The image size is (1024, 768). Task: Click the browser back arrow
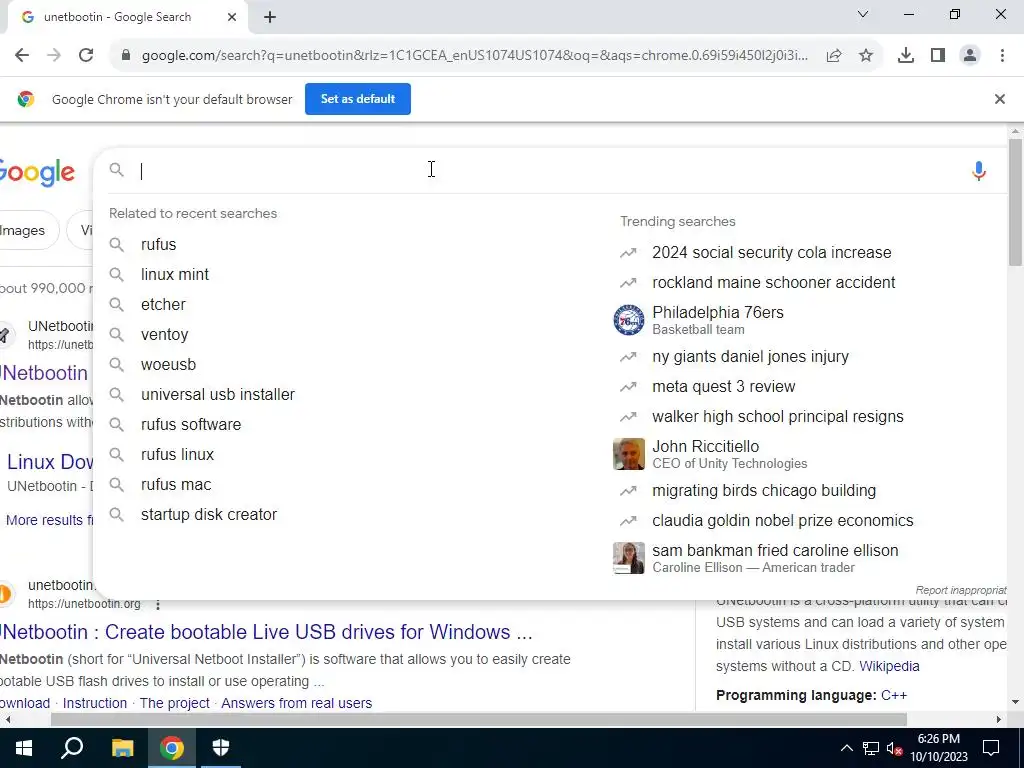(x=22, y=56)
